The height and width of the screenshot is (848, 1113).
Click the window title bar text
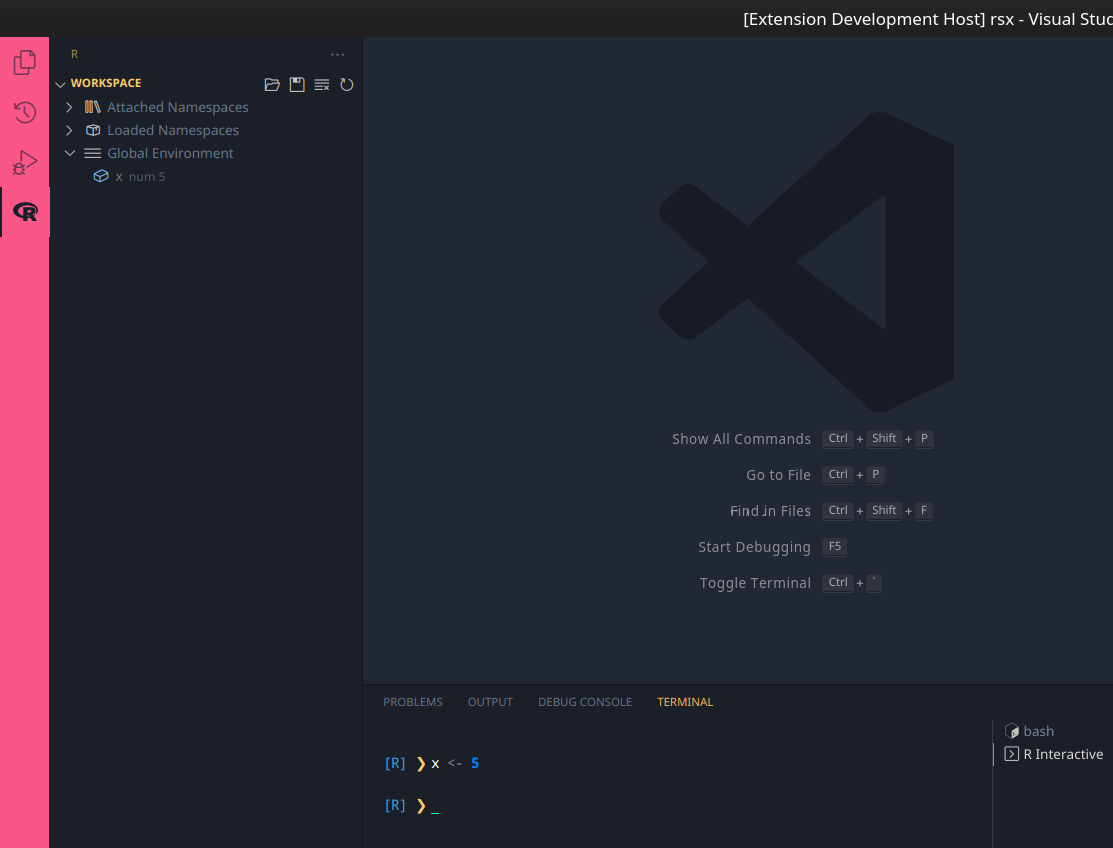click(928, 19)
